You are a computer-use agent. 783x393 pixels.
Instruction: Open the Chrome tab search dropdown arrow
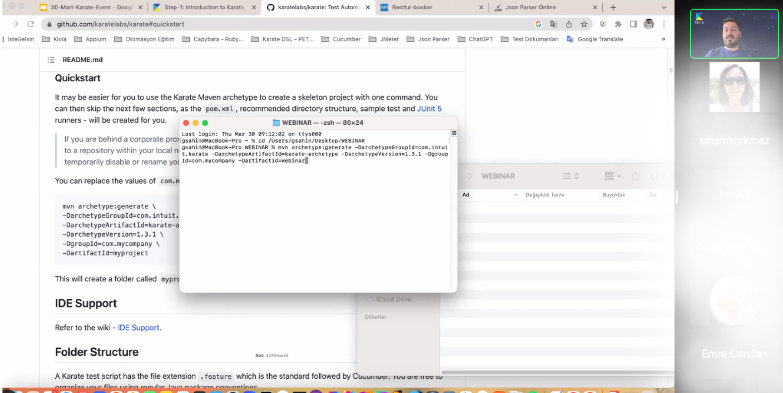point(664,7)
